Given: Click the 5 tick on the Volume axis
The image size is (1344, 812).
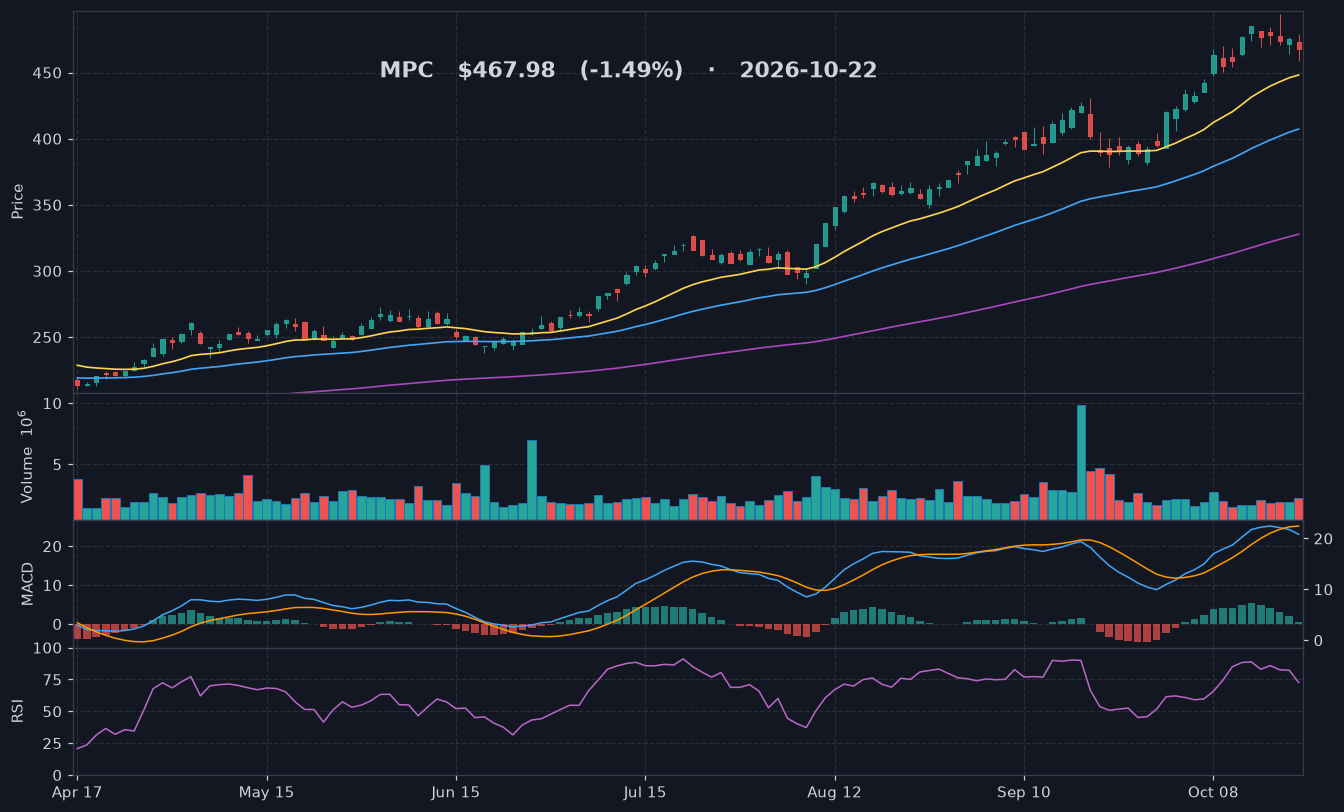Looking at the screenshot, I should pos(58,465).
